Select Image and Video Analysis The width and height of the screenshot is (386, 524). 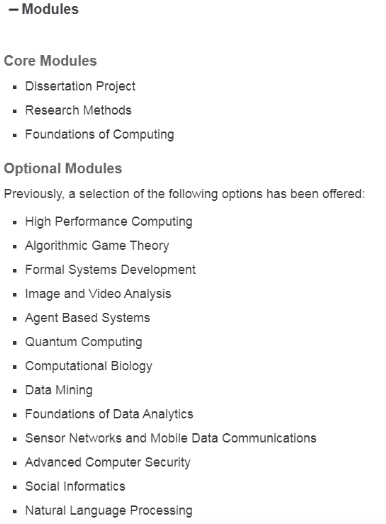coord(98,294)
